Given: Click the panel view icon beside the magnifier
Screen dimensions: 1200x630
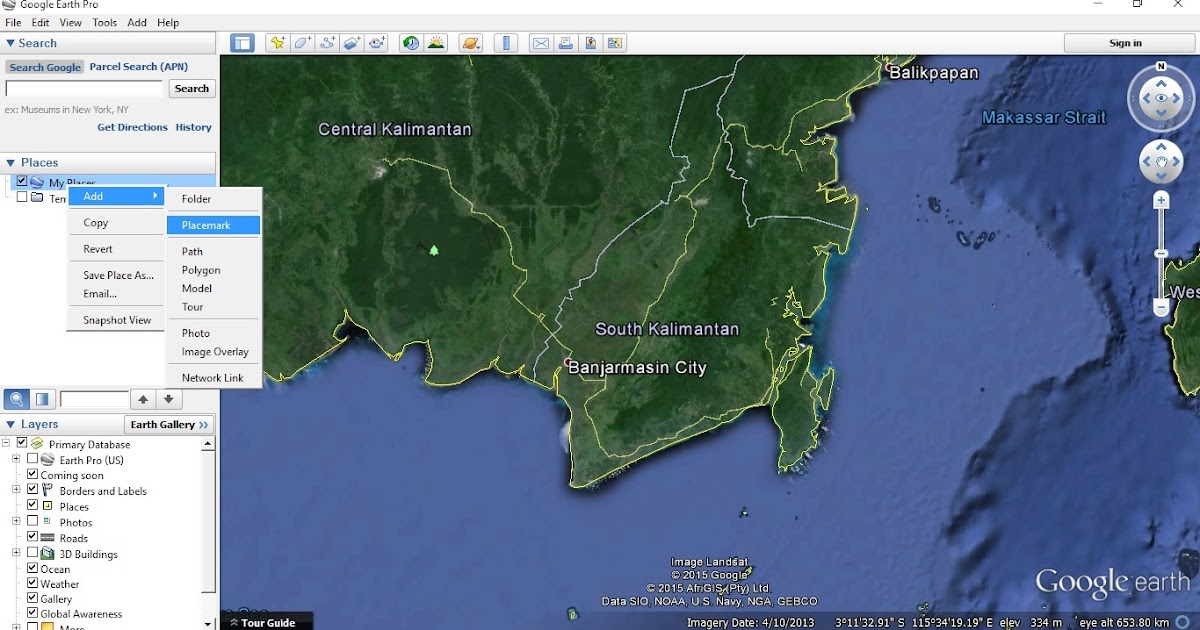Looking at the screenshot, I should tap(42, 400).
